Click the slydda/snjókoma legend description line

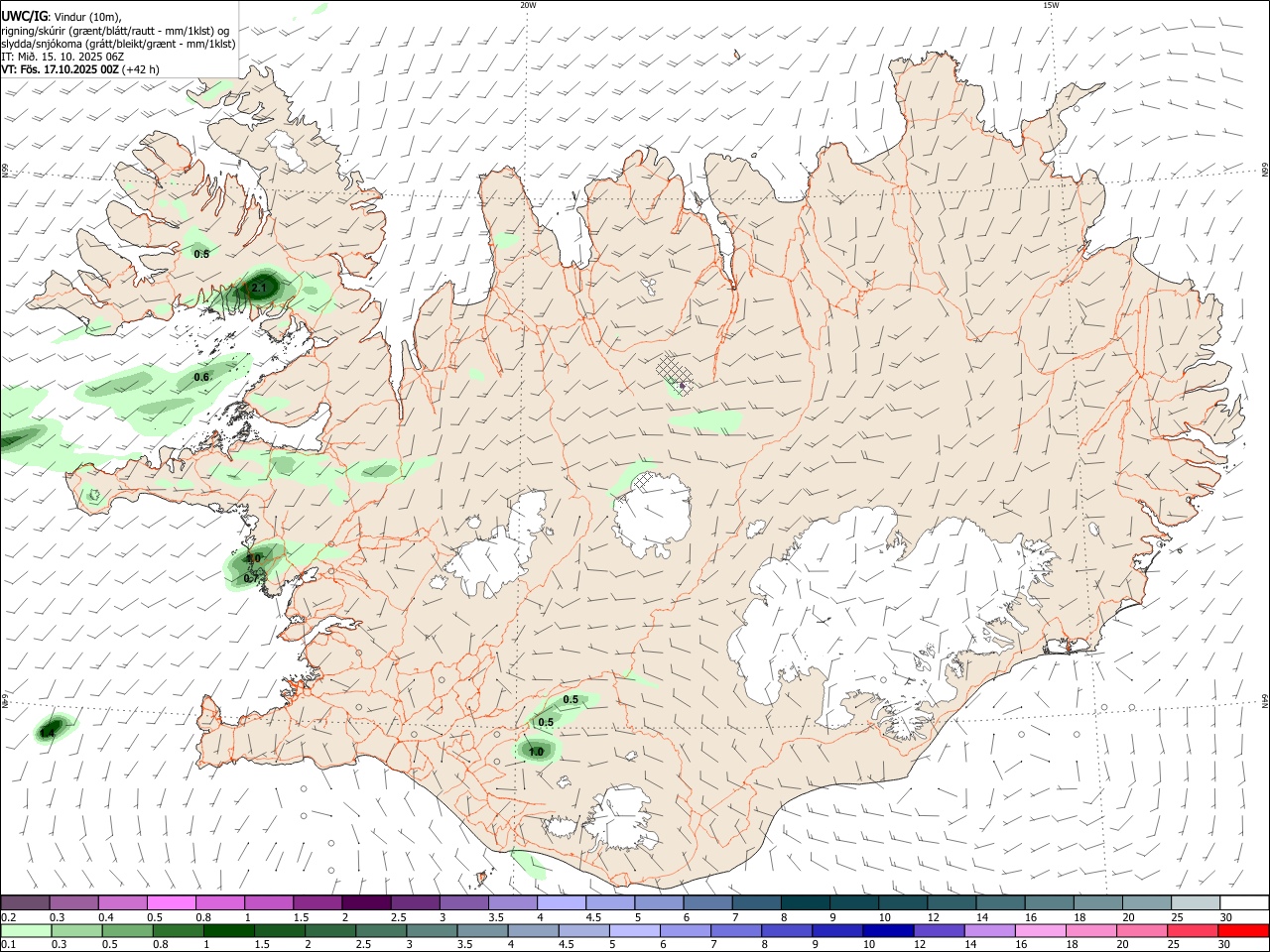[119, 44]
